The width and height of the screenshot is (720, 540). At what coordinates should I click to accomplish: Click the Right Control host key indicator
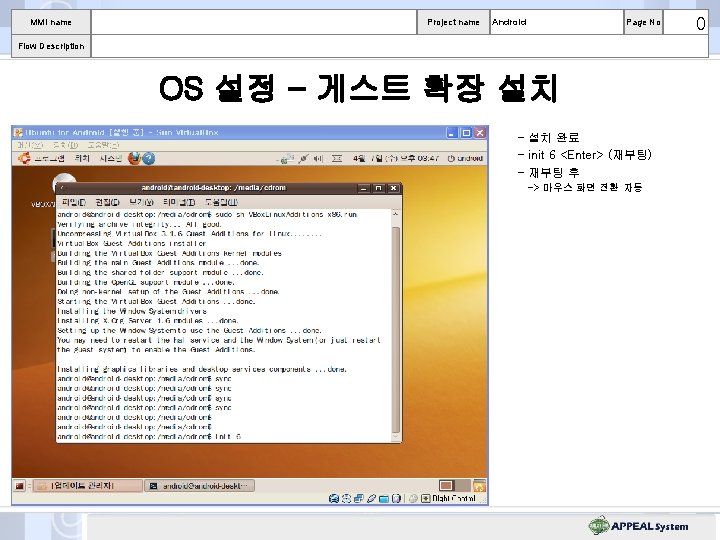pos(449,499)
